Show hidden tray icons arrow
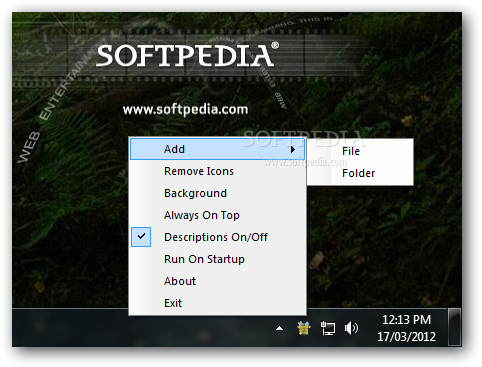 (279, 328)
